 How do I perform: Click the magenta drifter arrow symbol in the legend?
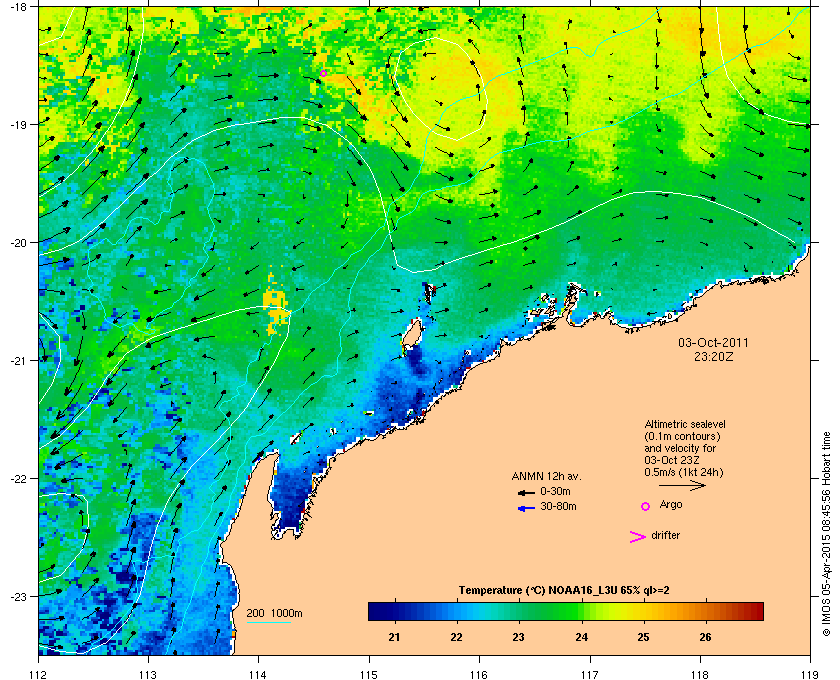point(638,537)
